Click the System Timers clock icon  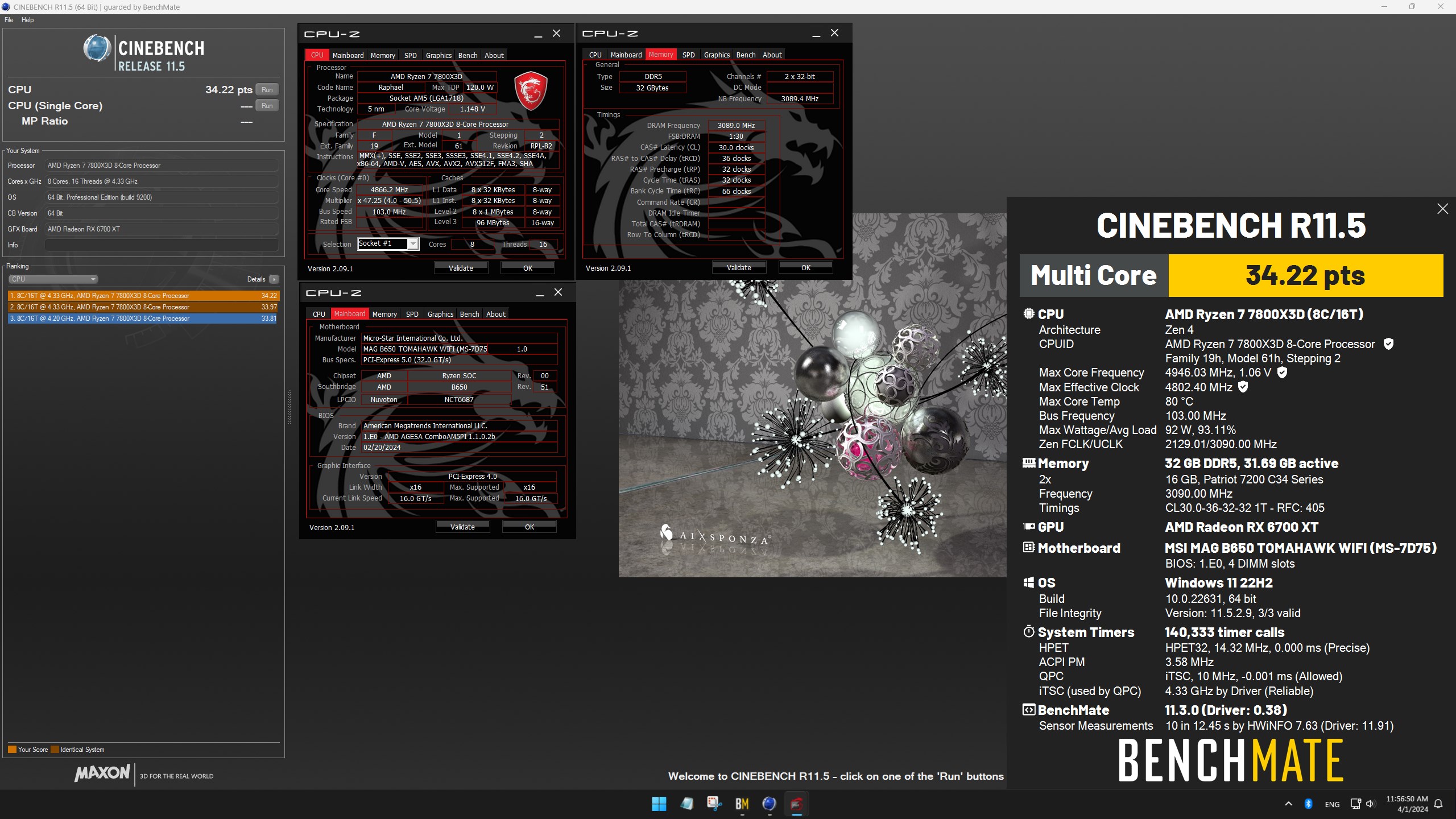(1029, 631)
